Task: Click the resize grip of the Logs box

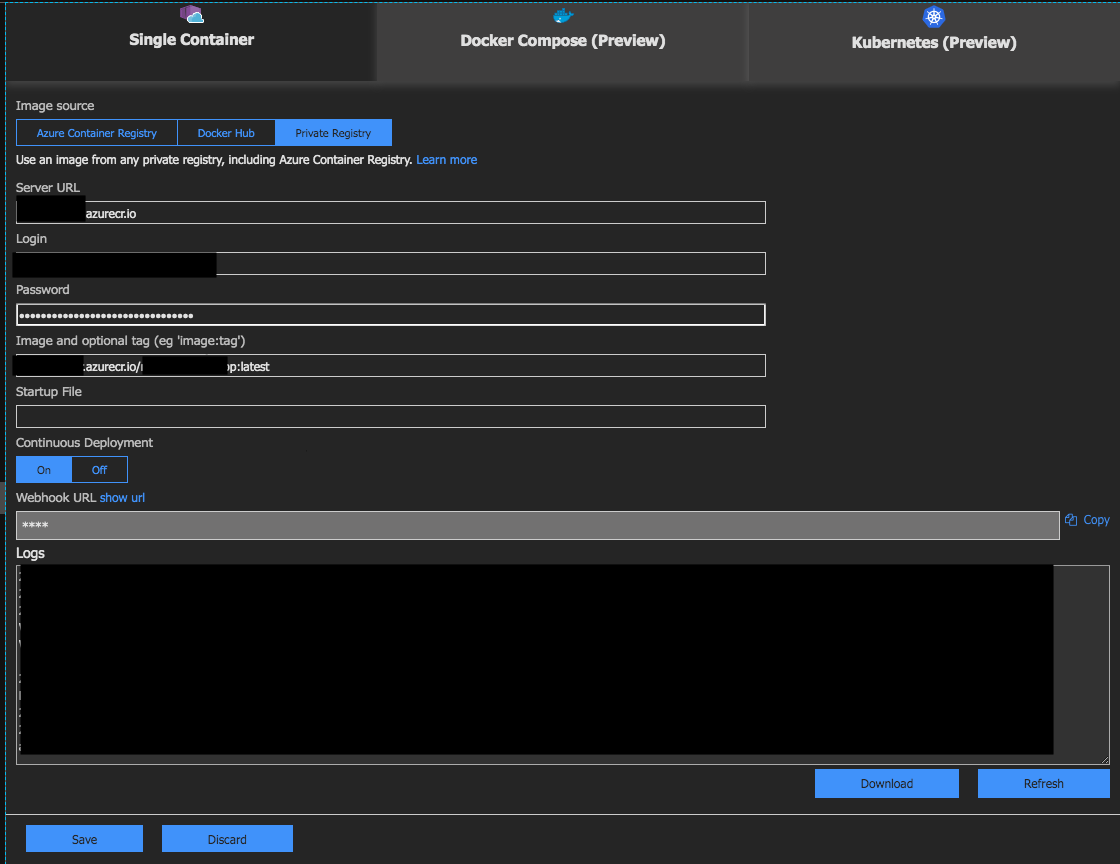Action: (1105, 760)
